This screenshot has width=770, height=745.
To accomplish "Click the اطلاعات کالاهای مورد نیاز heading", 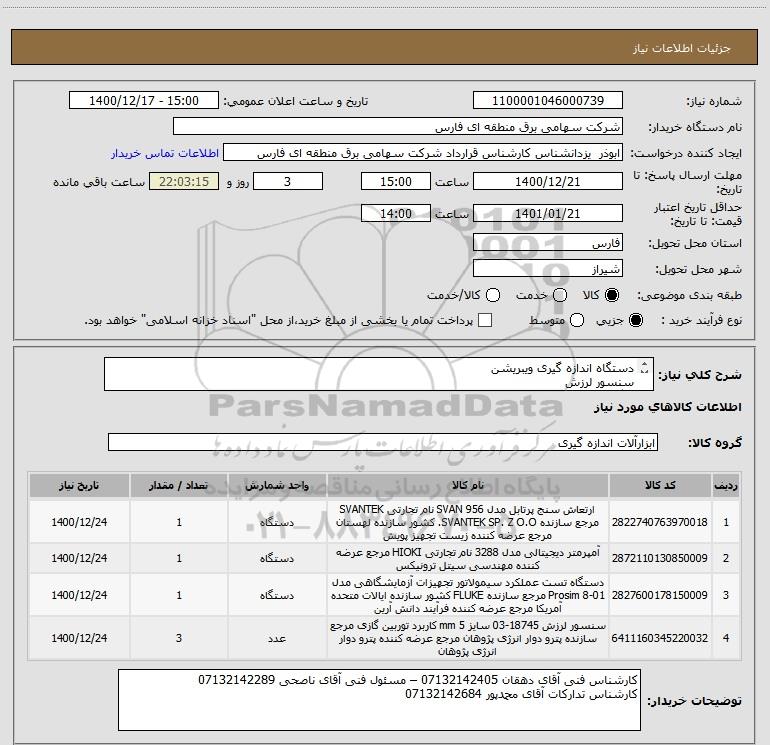I will coord(667,407).
